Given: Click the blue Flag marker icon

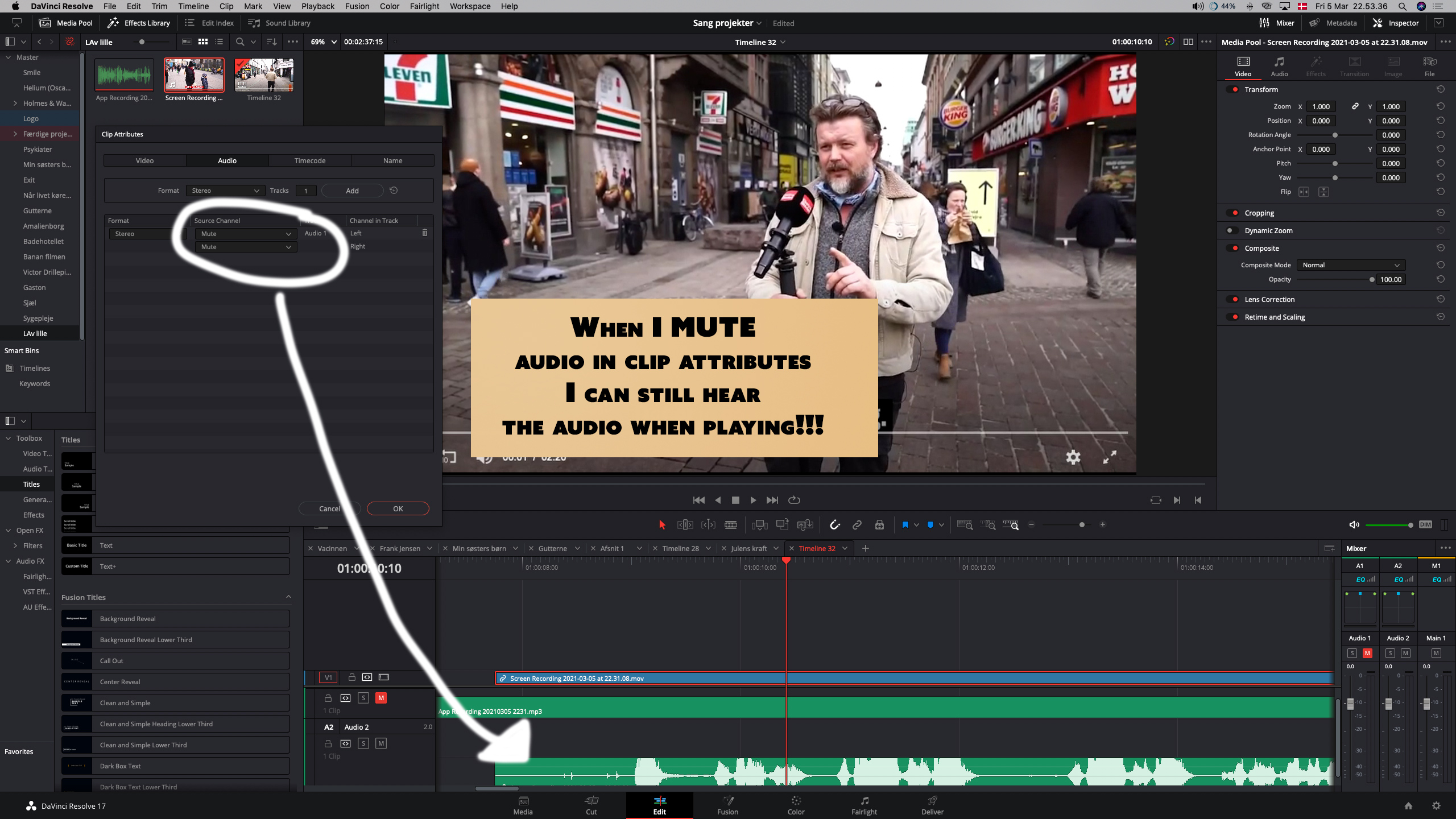Looking at the screenshot, I should tap(905, 525).
